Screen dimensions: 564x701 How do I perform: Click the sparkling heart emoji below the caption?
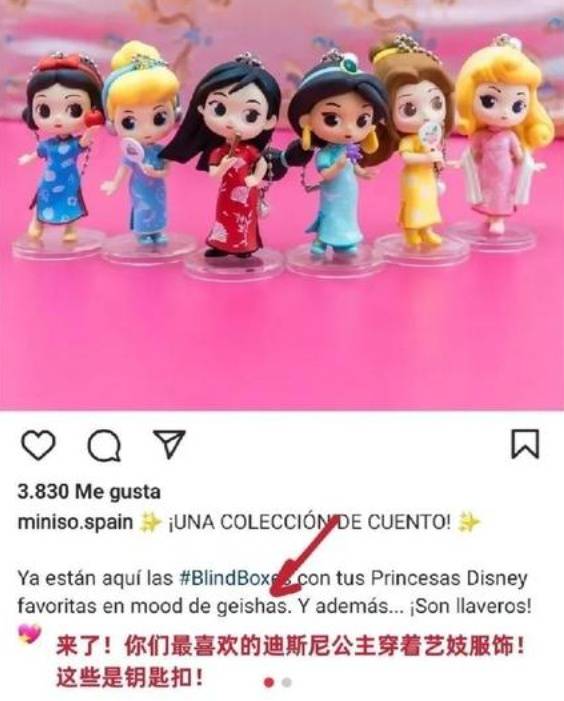click(x=30, y=634)
